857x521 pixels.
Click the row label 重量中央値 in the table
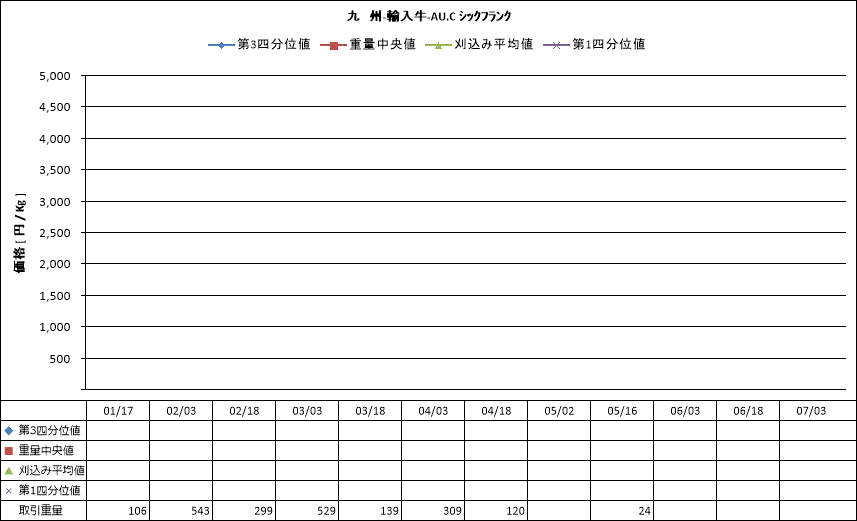coord(46,450)
